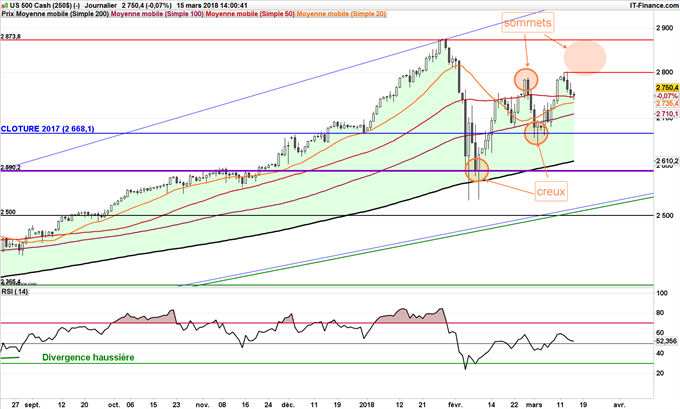Click the 27 date tick label
This screenshot has height=409, width=680.
16,405
